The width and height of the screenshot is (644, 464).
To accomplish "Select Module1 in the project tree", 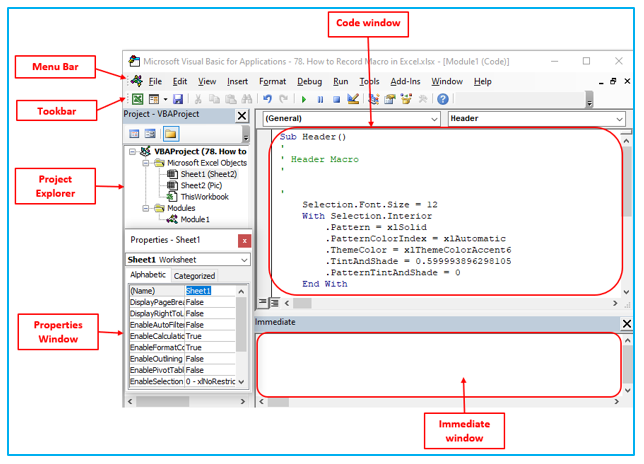I will click(195, 219).
